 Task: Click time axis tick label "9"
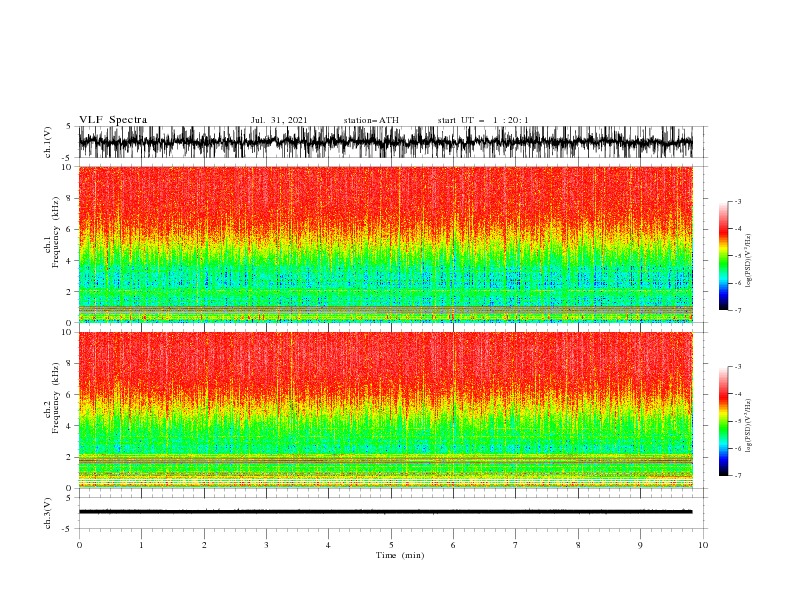(x=640, y=545)
